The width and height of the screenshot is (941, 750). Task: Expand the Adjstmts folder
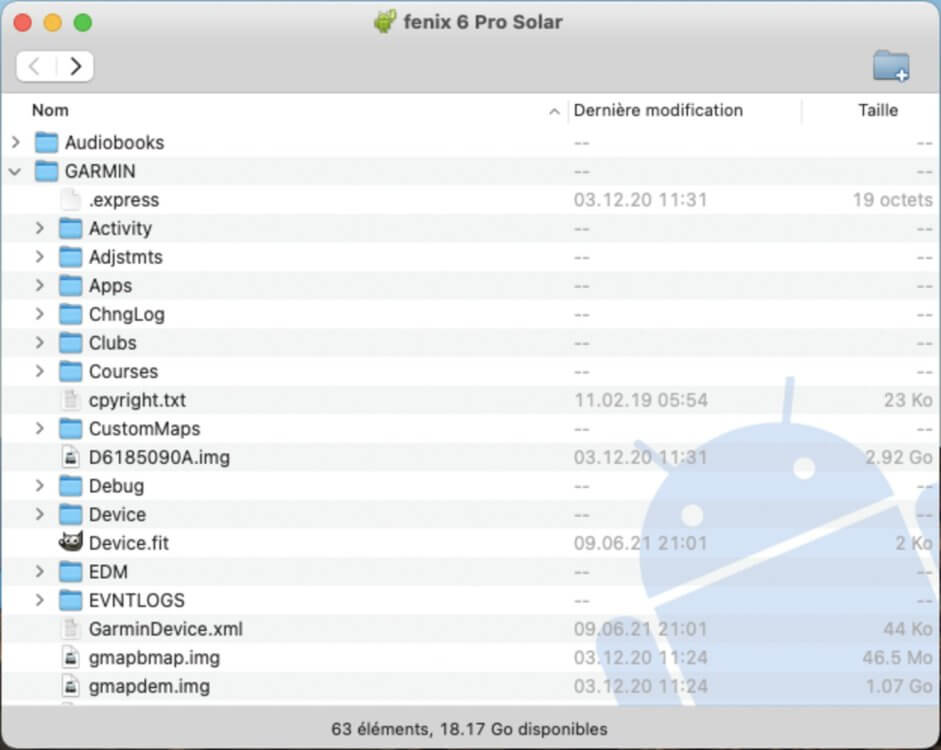40,257
